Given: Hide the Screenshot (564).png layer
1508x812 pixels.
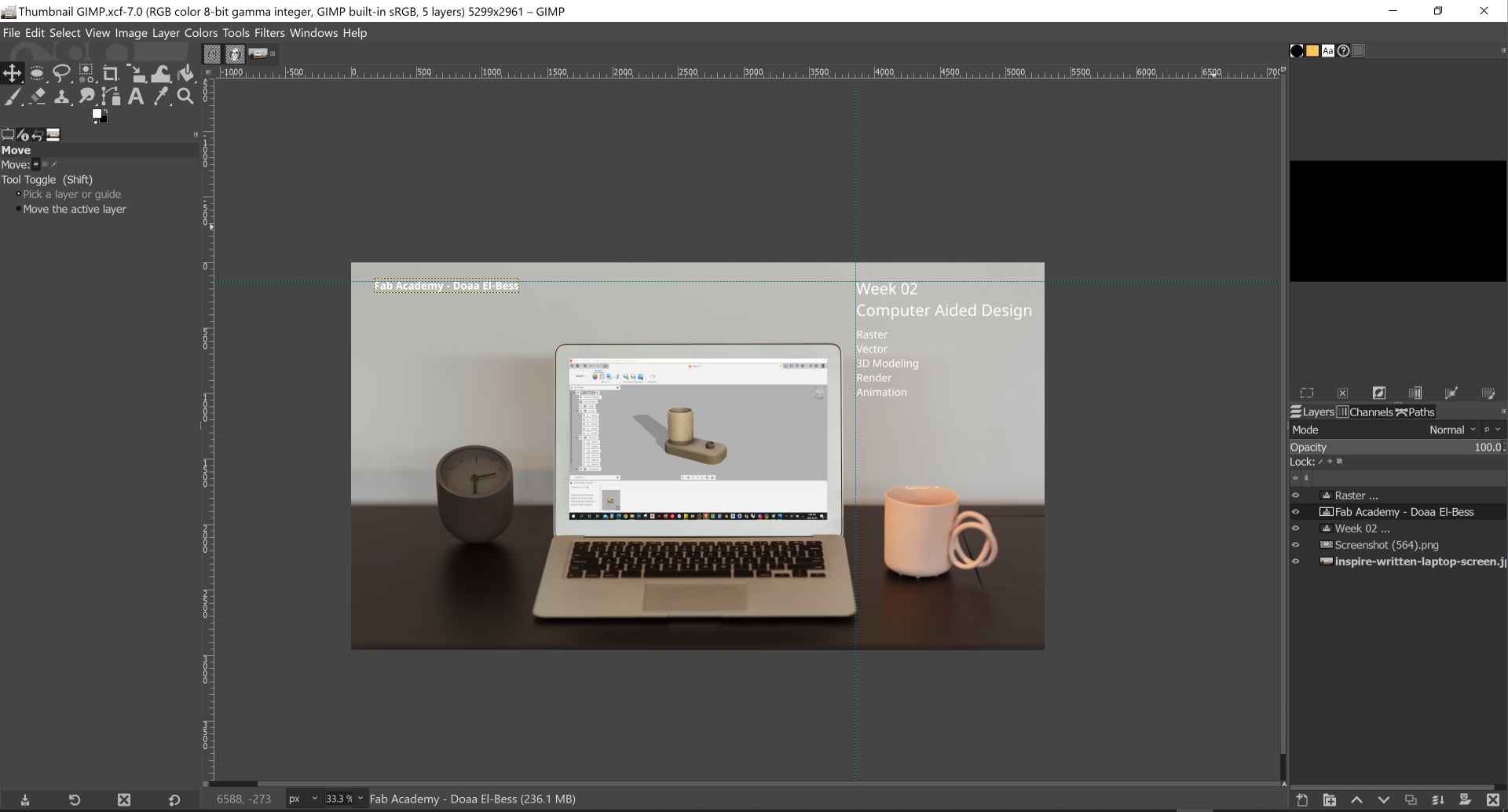Looking at the screenshot, I should click(1296, 545).
